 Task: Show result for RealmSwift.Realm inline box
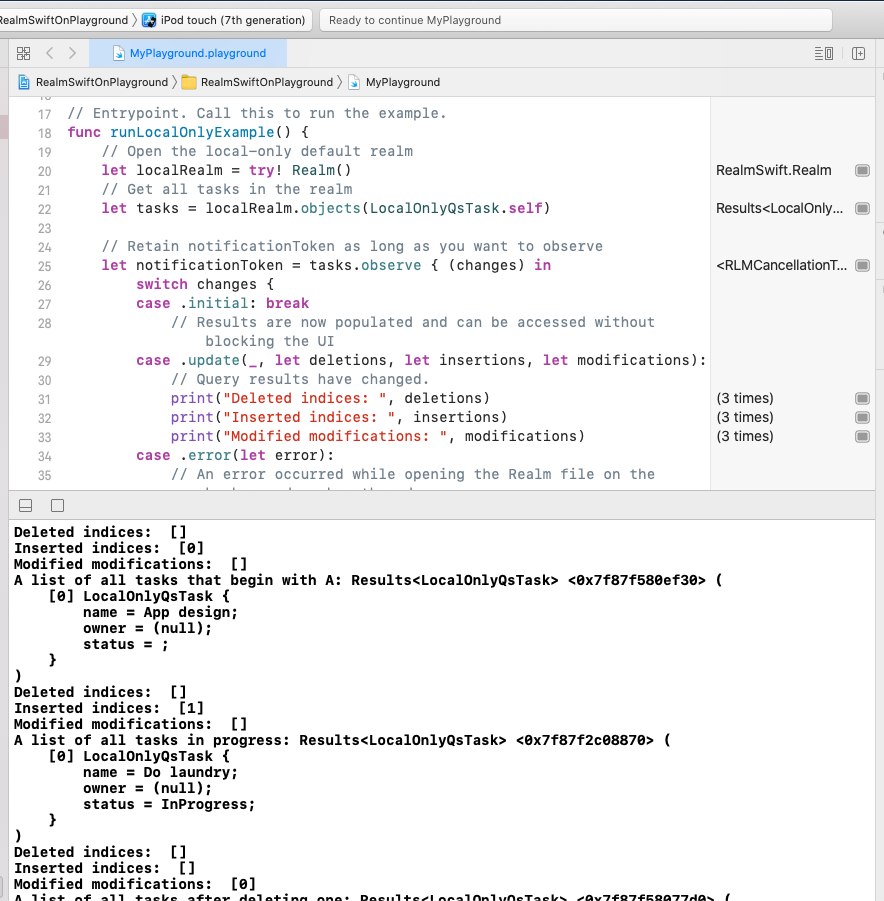pos(862,170)
